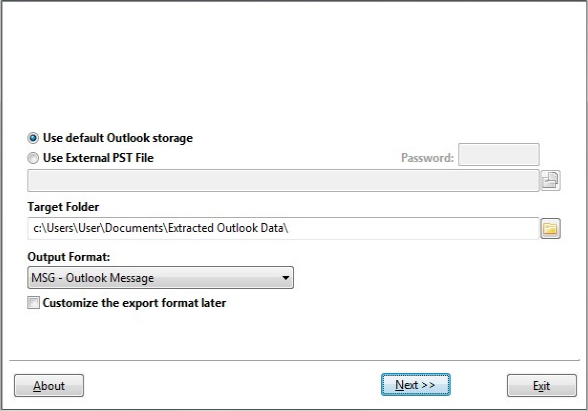Open the Target Folder browse folder icon
The height and width of the screenshot is (411, 588).
[550, 228]
